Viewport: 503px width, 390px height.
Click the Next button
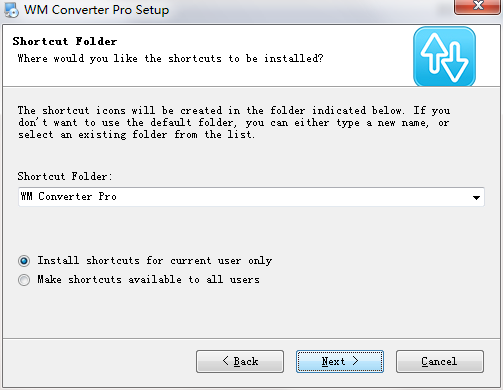coord(340,361)
